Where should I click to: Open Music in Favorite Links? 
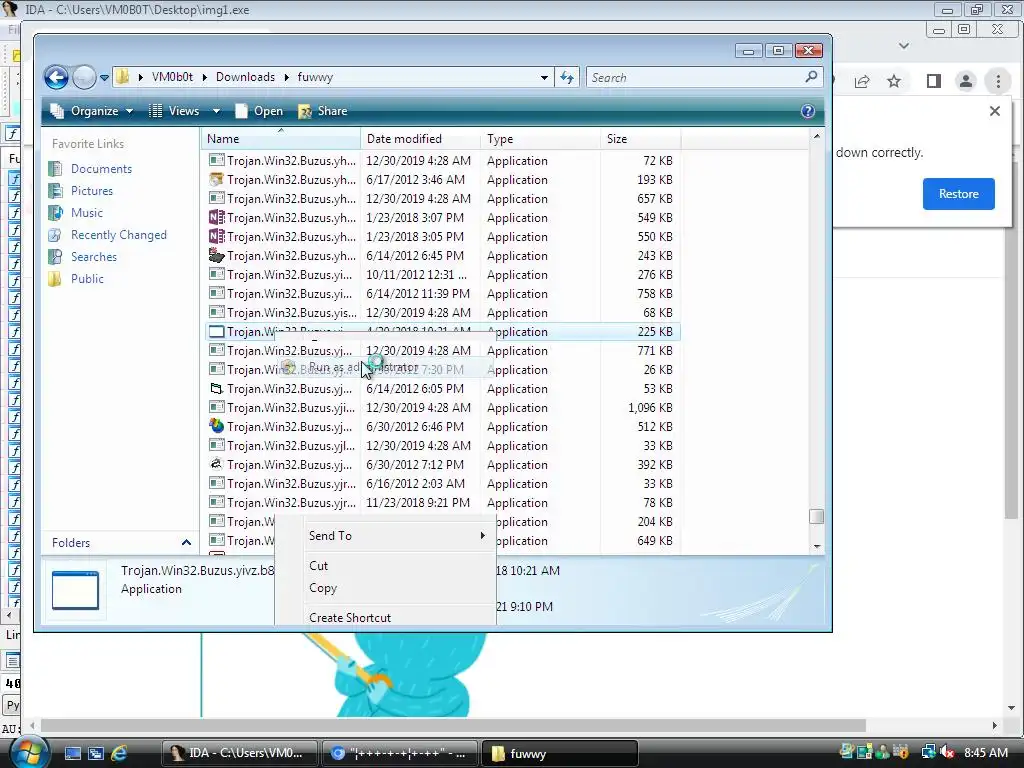87,213
